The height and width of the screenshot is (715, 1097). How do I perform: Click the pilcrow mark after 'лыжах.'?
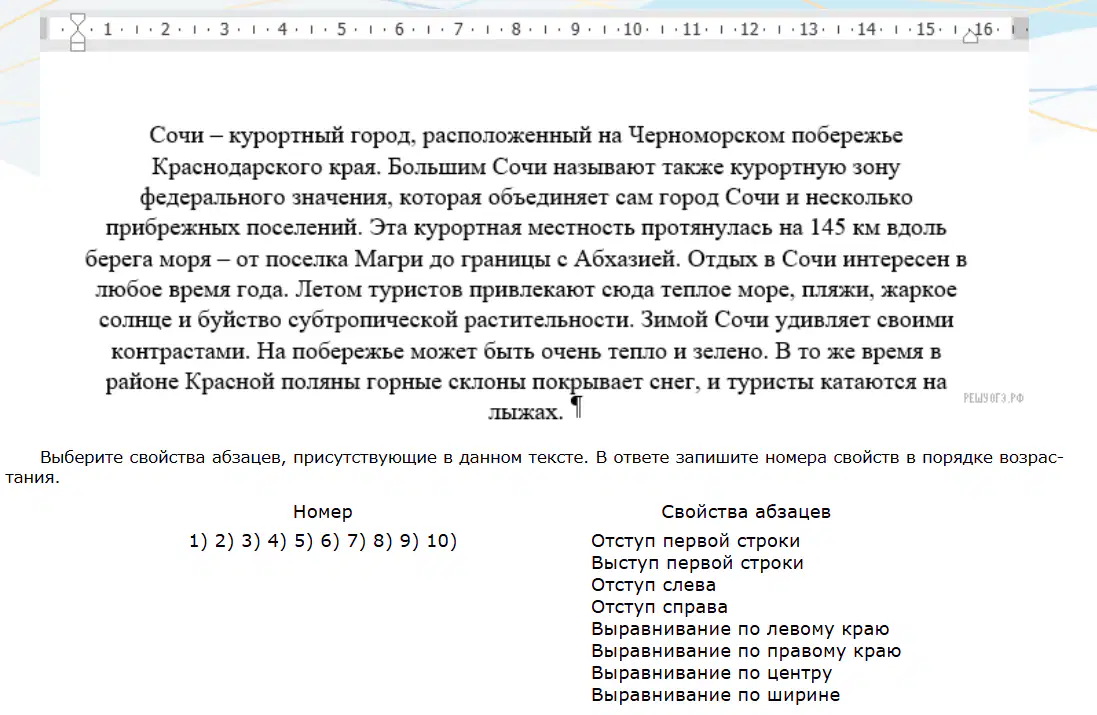tap(577, 406)
